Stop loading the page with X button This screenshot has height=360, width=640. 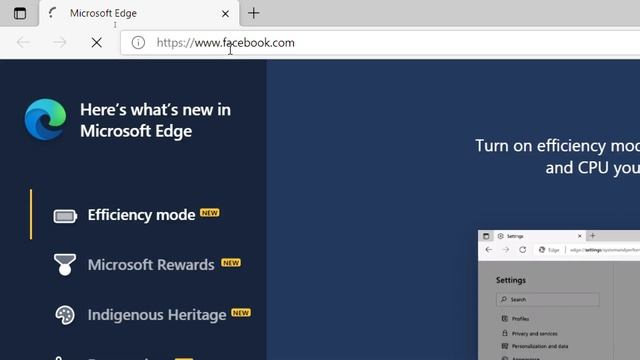97,42
